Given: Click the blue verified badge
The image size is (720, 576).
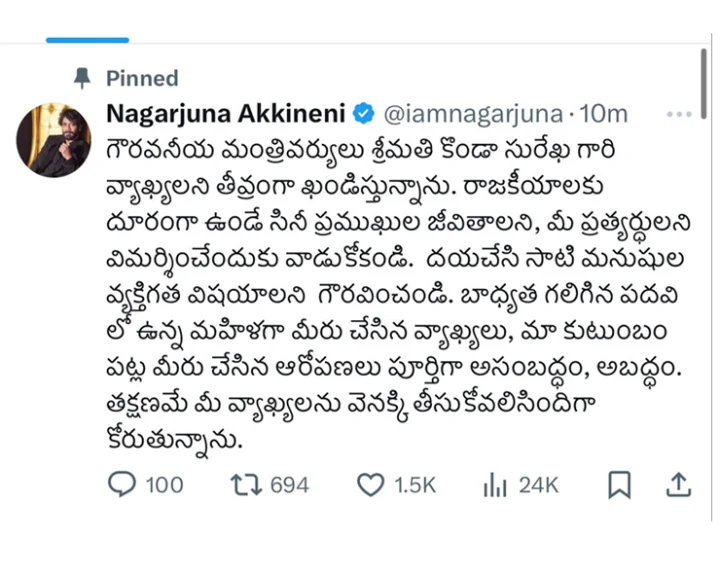Looking at the screenshot, I should tap(364, 111).
